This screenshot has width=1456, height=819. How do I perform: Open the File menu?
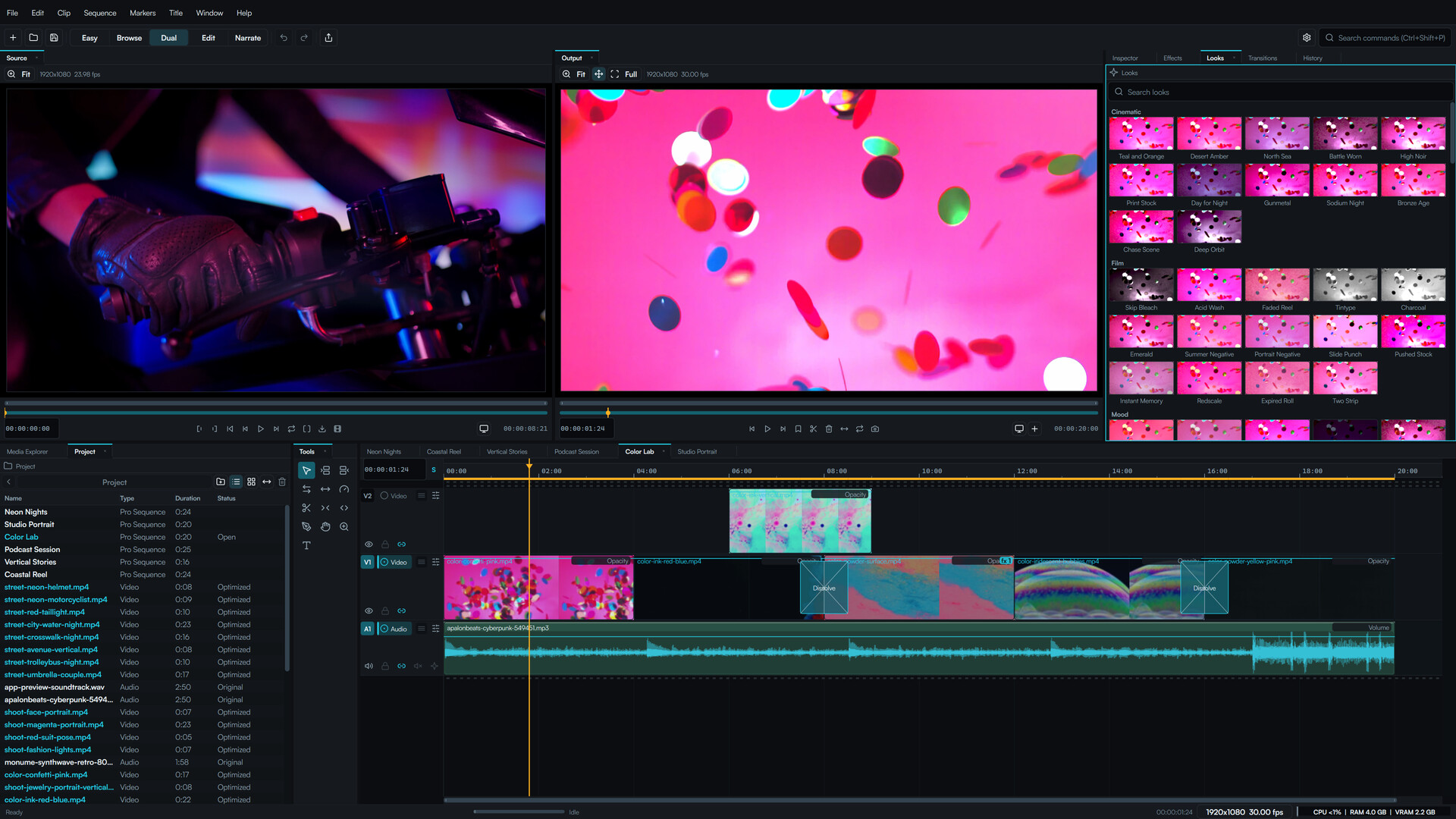pos(12,13)
